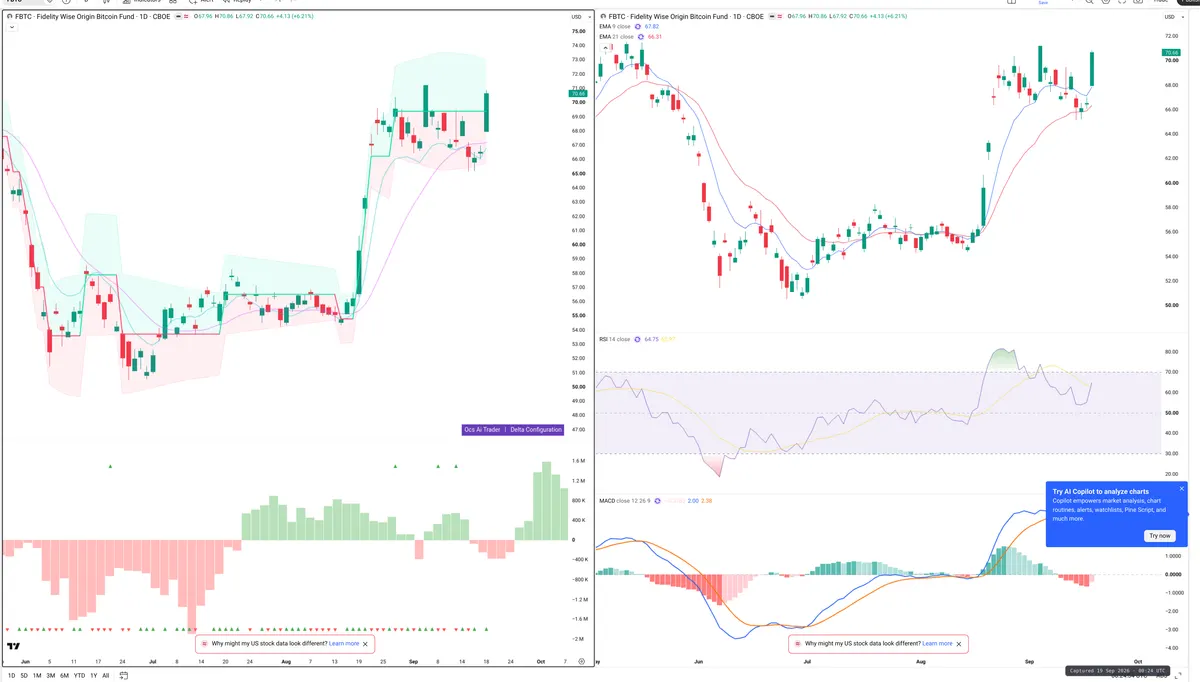Close the AI Copilot promo popup
Screen dimensions: 1200x682
tap(1182, 489)
